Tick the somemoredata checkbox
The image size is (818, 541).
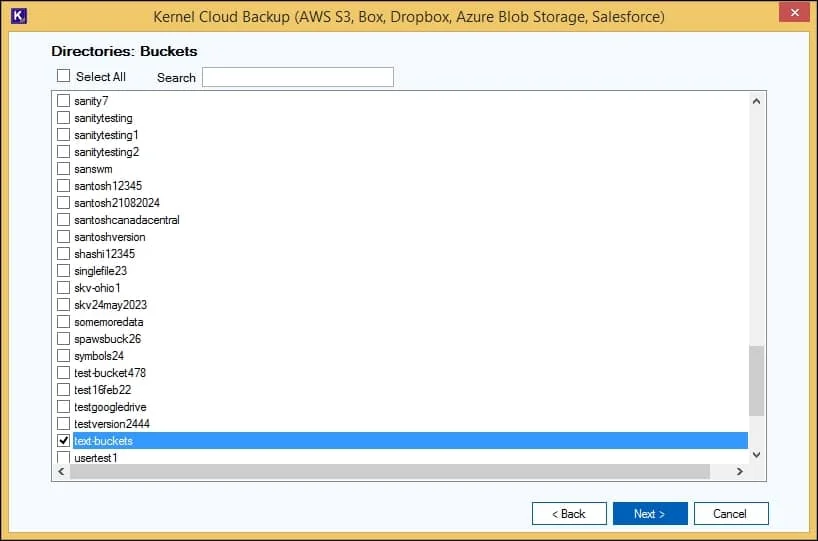coord(64,321)
